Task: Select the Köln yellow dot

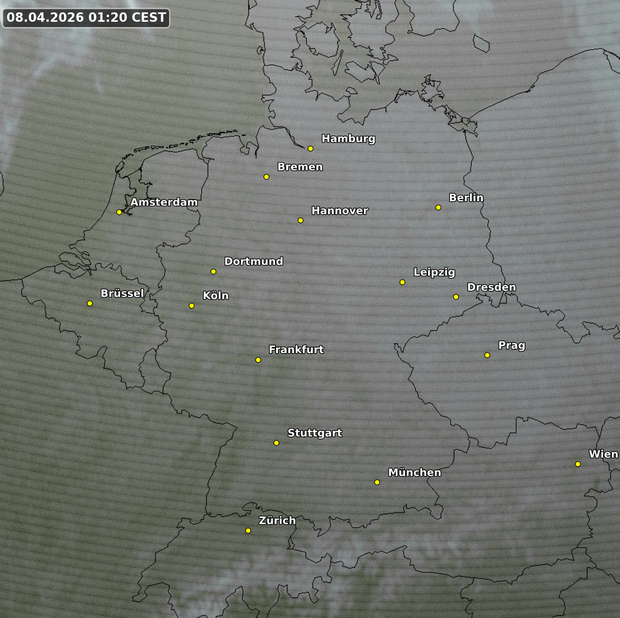Action: (192, 305)
